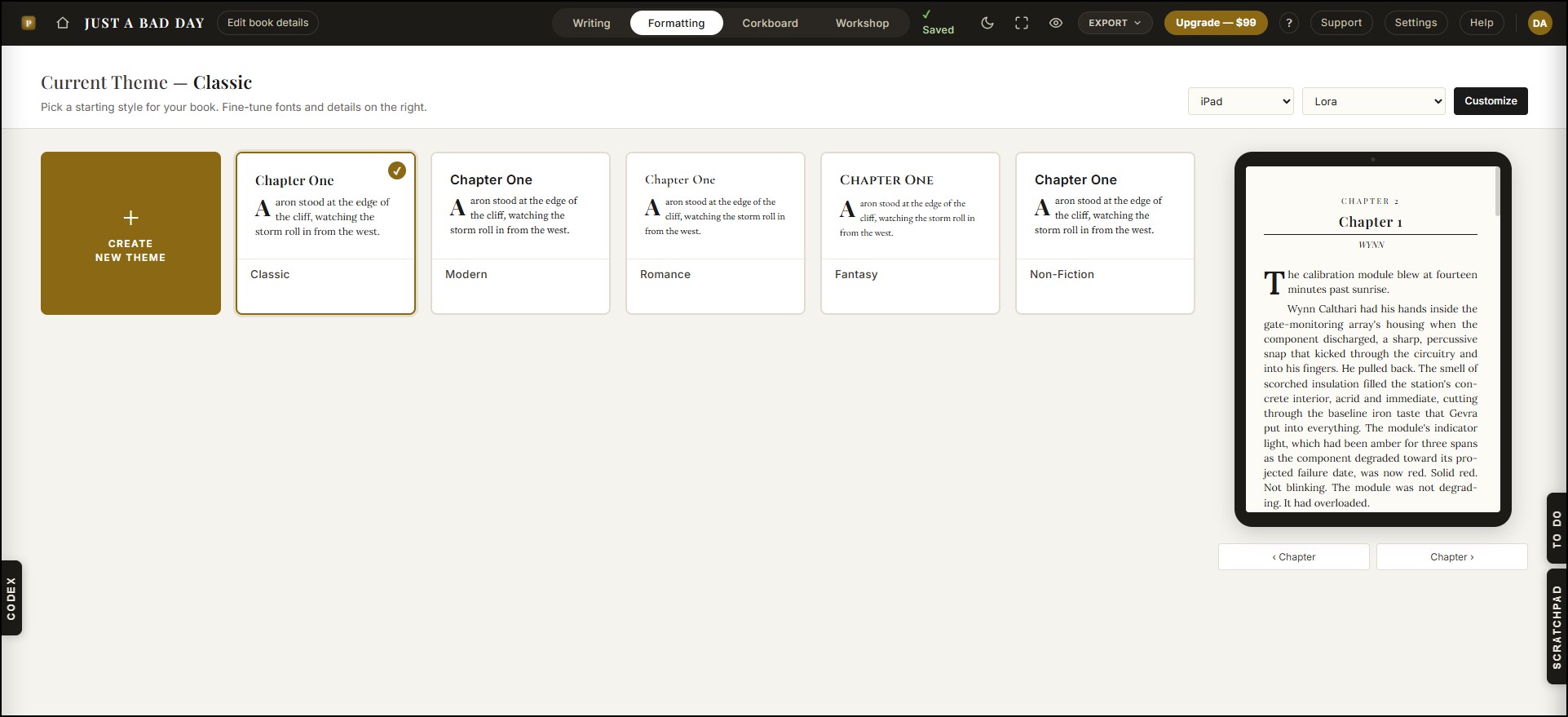Switch to the Writing tab
The height and width of the screenshot is (717, 1568).
pos(591,23)
